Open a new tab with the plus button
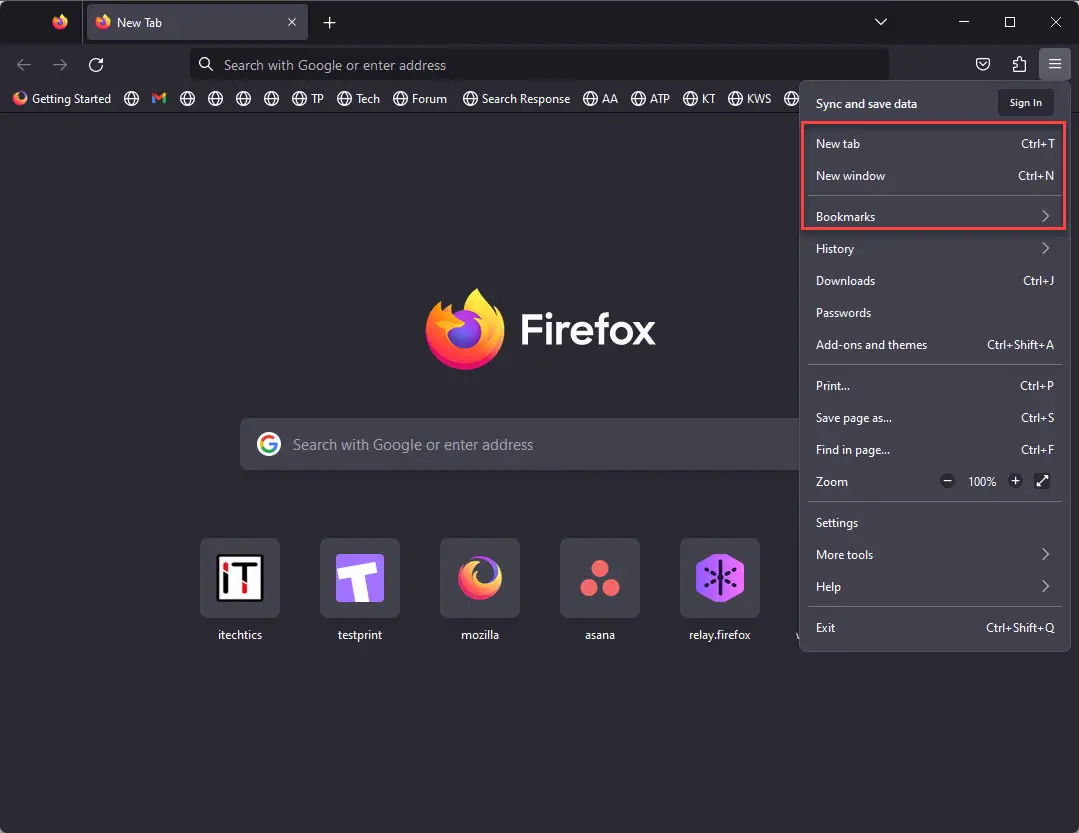This screenshot has height=833, width=1079. tap(330, 23)
